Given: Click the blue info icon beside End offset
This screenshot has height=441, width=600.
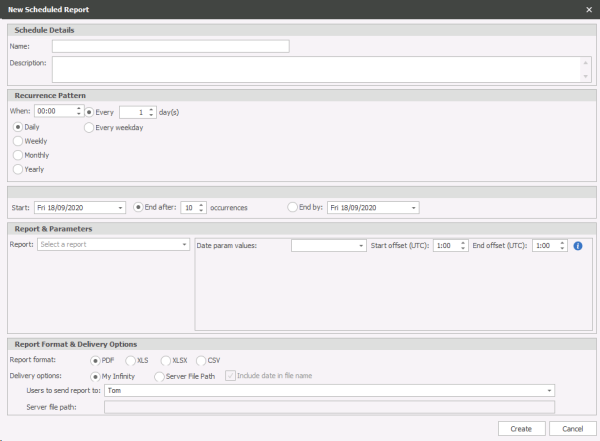Looking at the screenshot, I should 578,245.
